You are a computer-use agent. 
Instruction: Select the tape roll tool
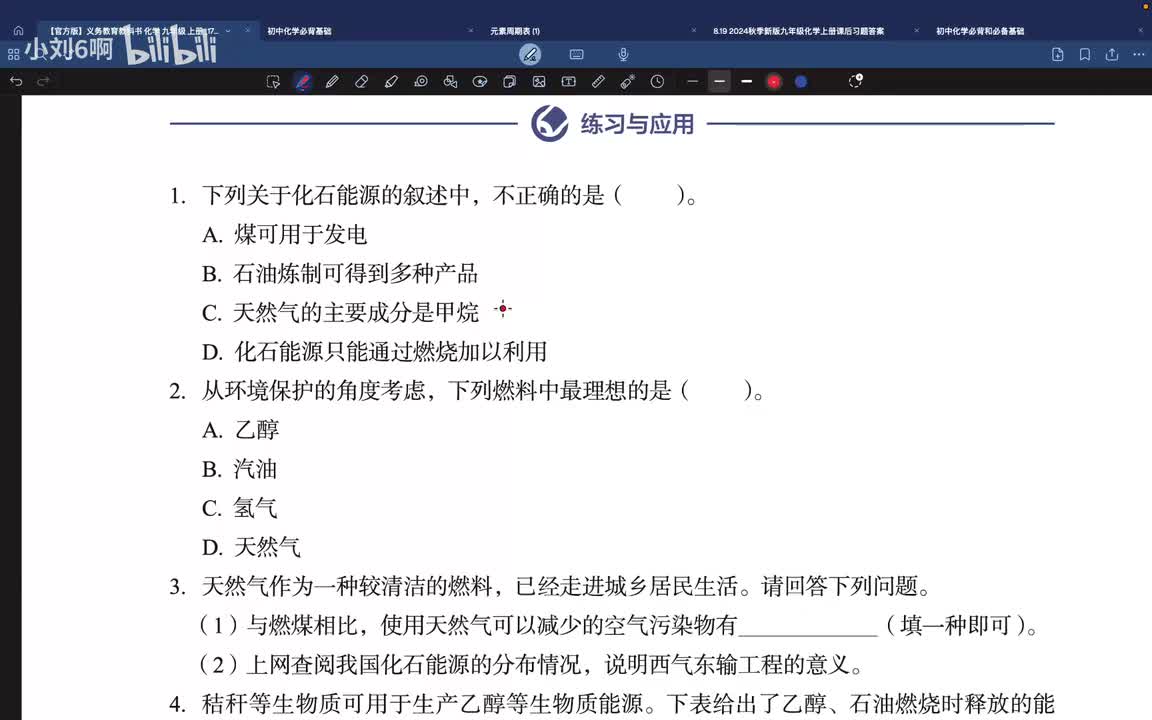pos(421,82)
